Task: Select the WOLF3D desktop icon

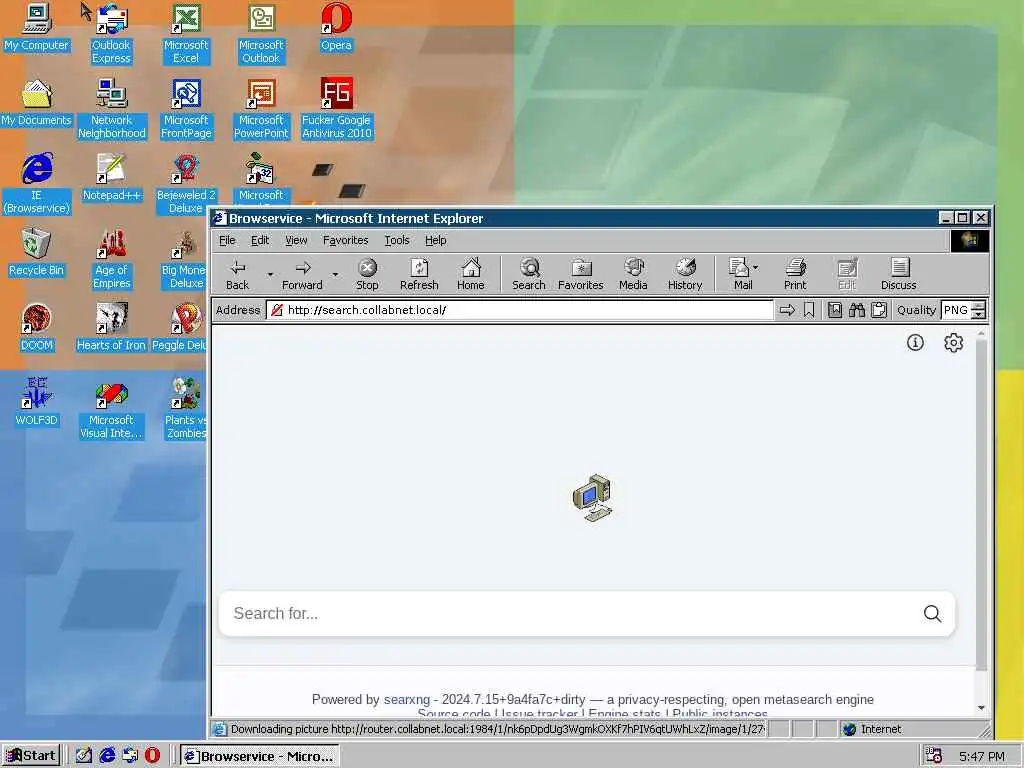Action: 37,403
